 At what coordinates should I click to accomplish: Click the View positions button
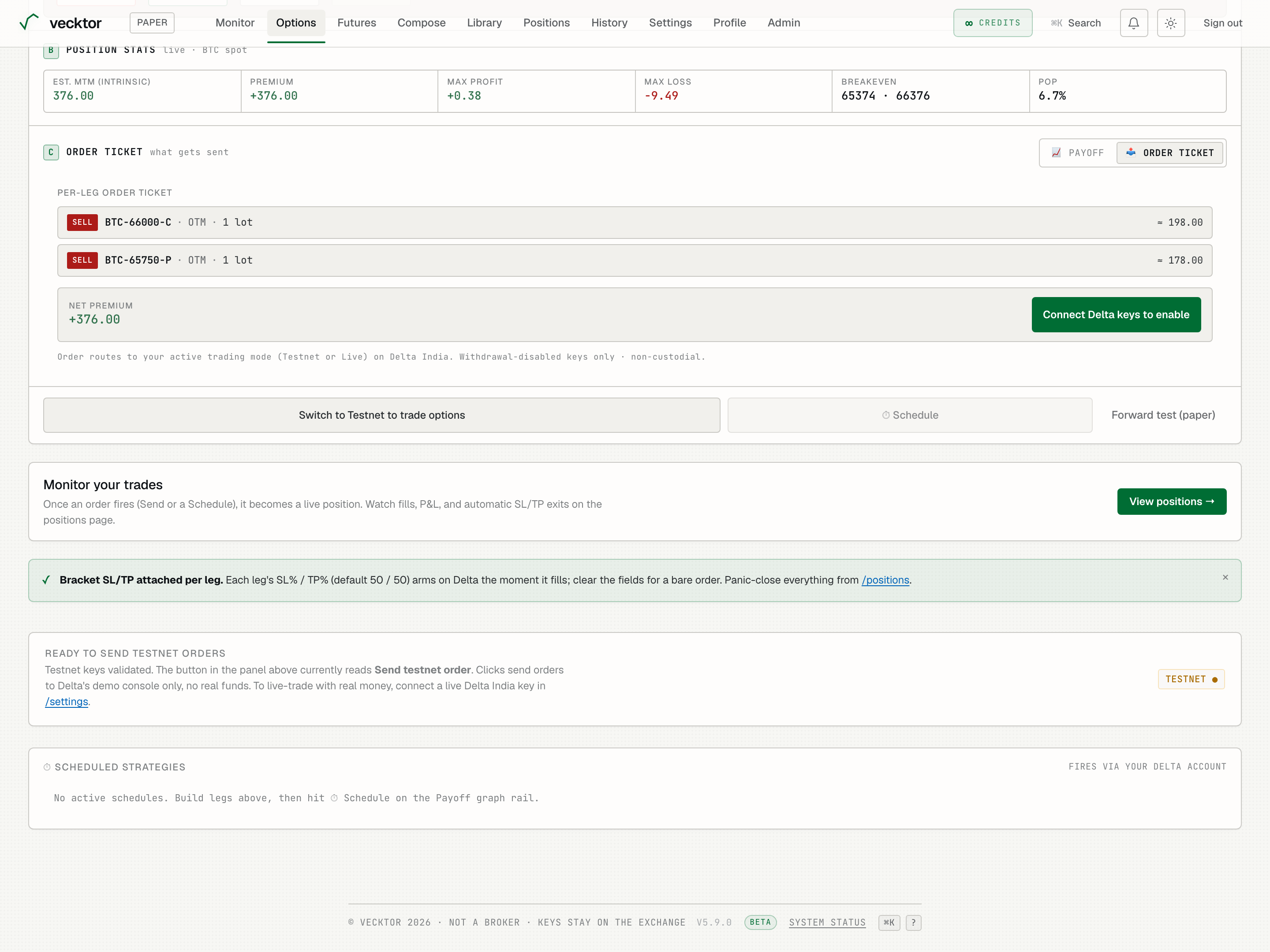coord(1171,502)
